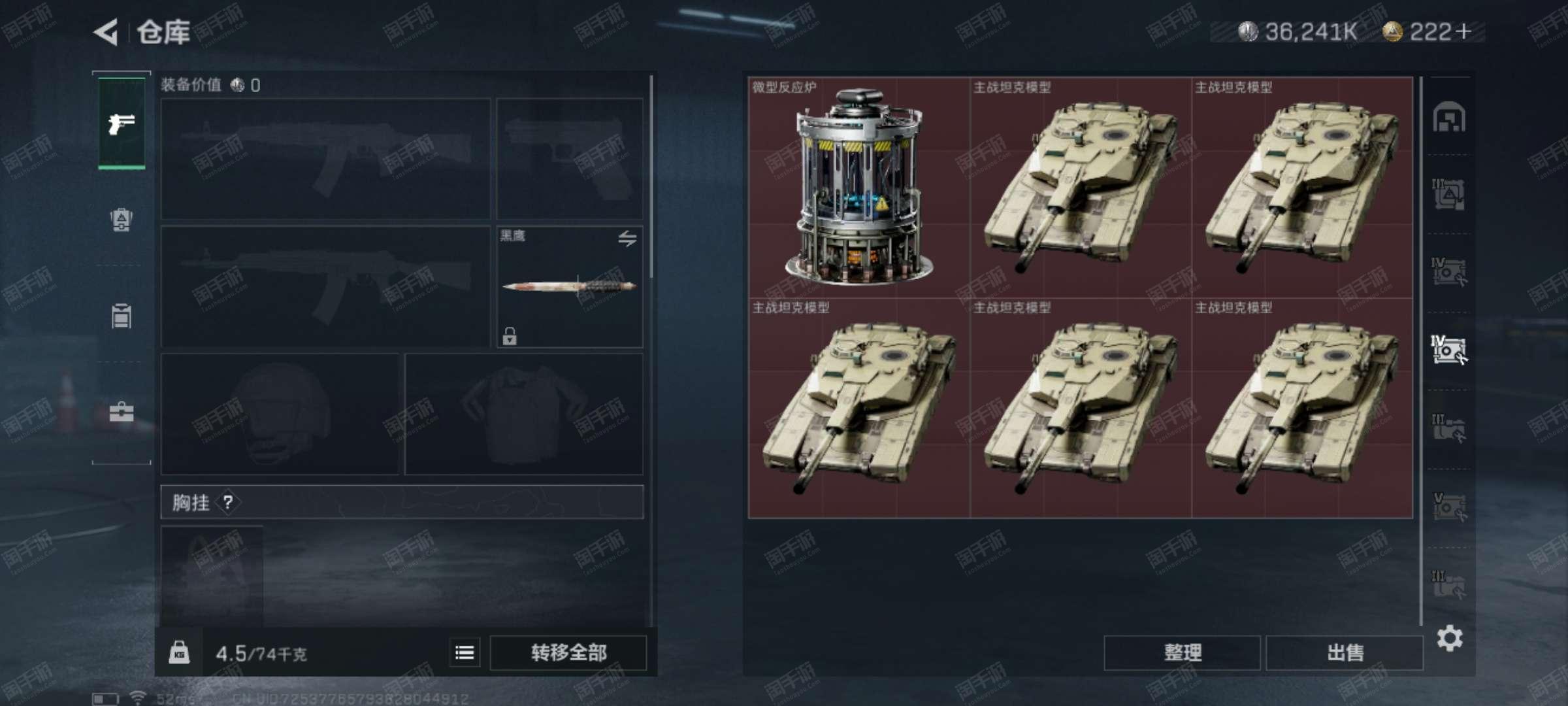This screenshot has height=706, width=1568.
Task: Open the briefcase safe box tab icon
Action: tap(122, 412)
